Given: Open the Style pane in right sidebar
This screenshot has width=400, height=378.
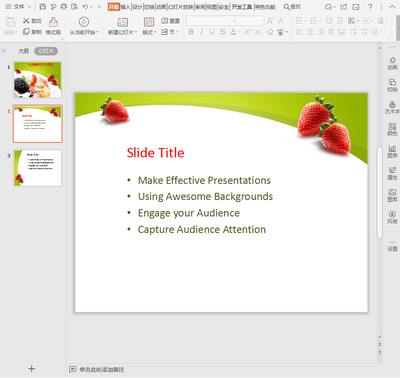Looking at the screenshot, I should 392,217.
